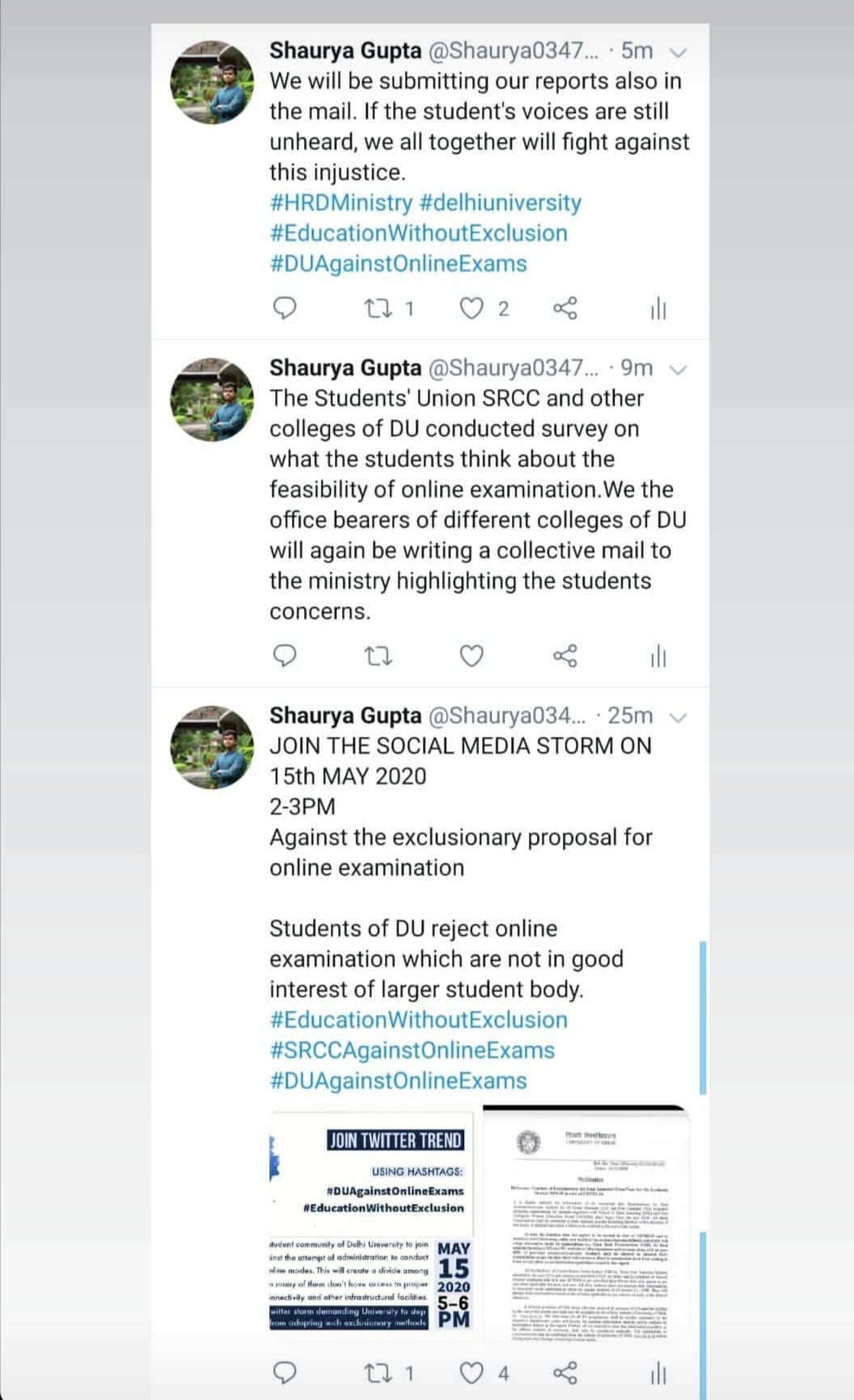Open analytics for the 25m social media storm tweet
This screenshot has height=1400, width=854.
point(658,1372)
